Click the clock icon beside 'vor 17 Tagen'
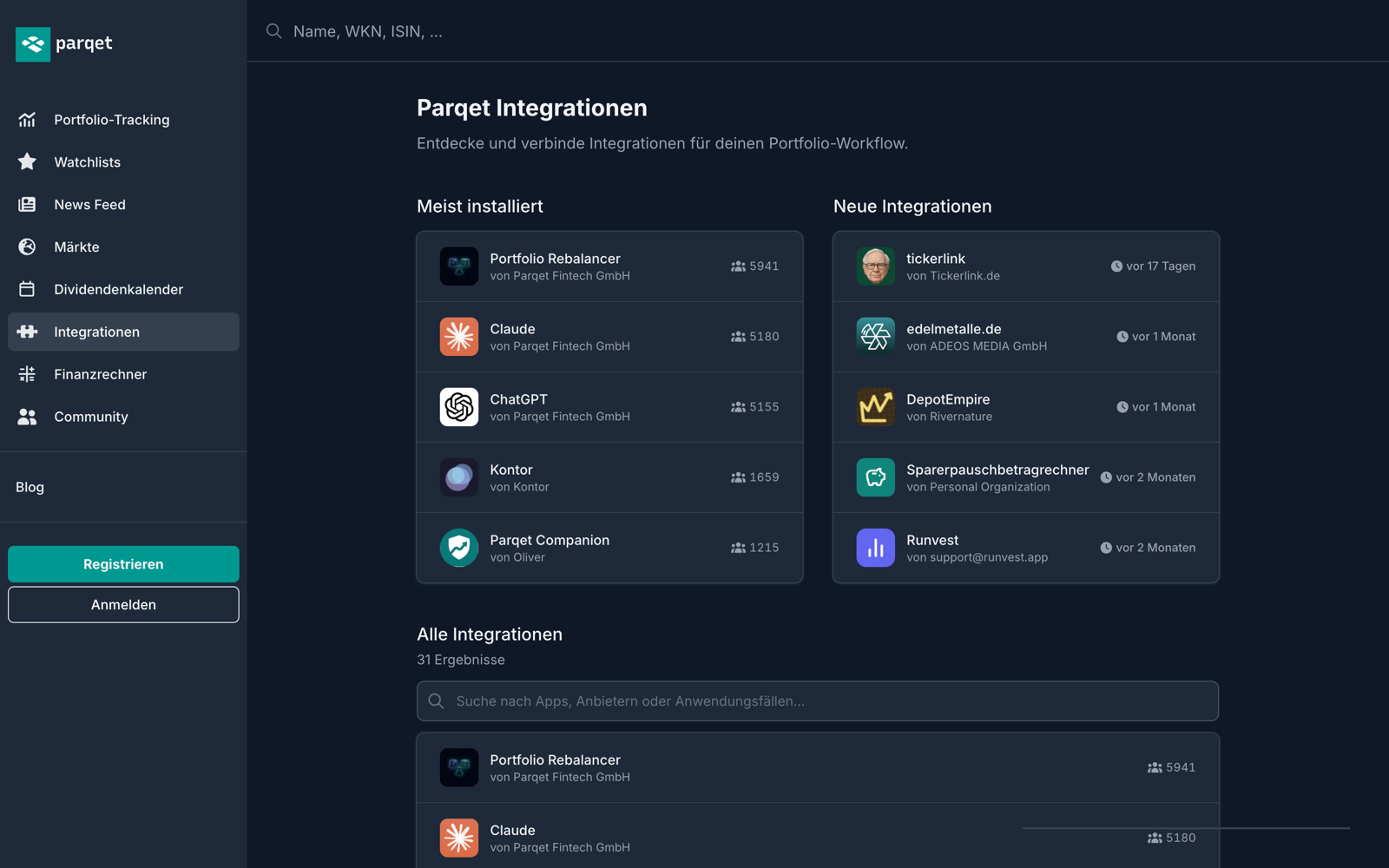Screen dimensions: 1389x868 click(1116, 266)
